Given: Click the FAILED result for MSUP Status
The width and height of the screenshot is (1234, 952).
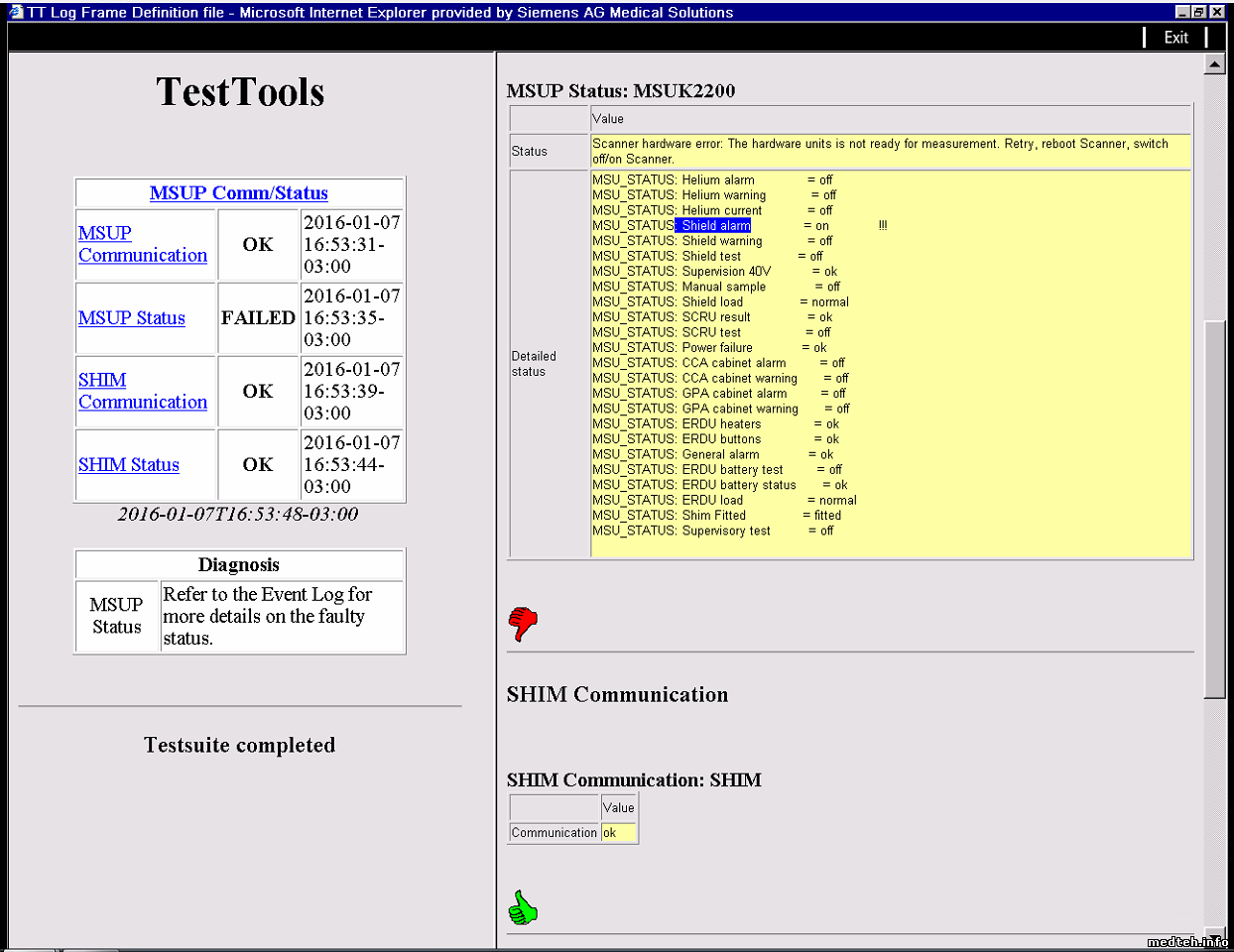Looking at the screenshot, I should pos(258,318).
